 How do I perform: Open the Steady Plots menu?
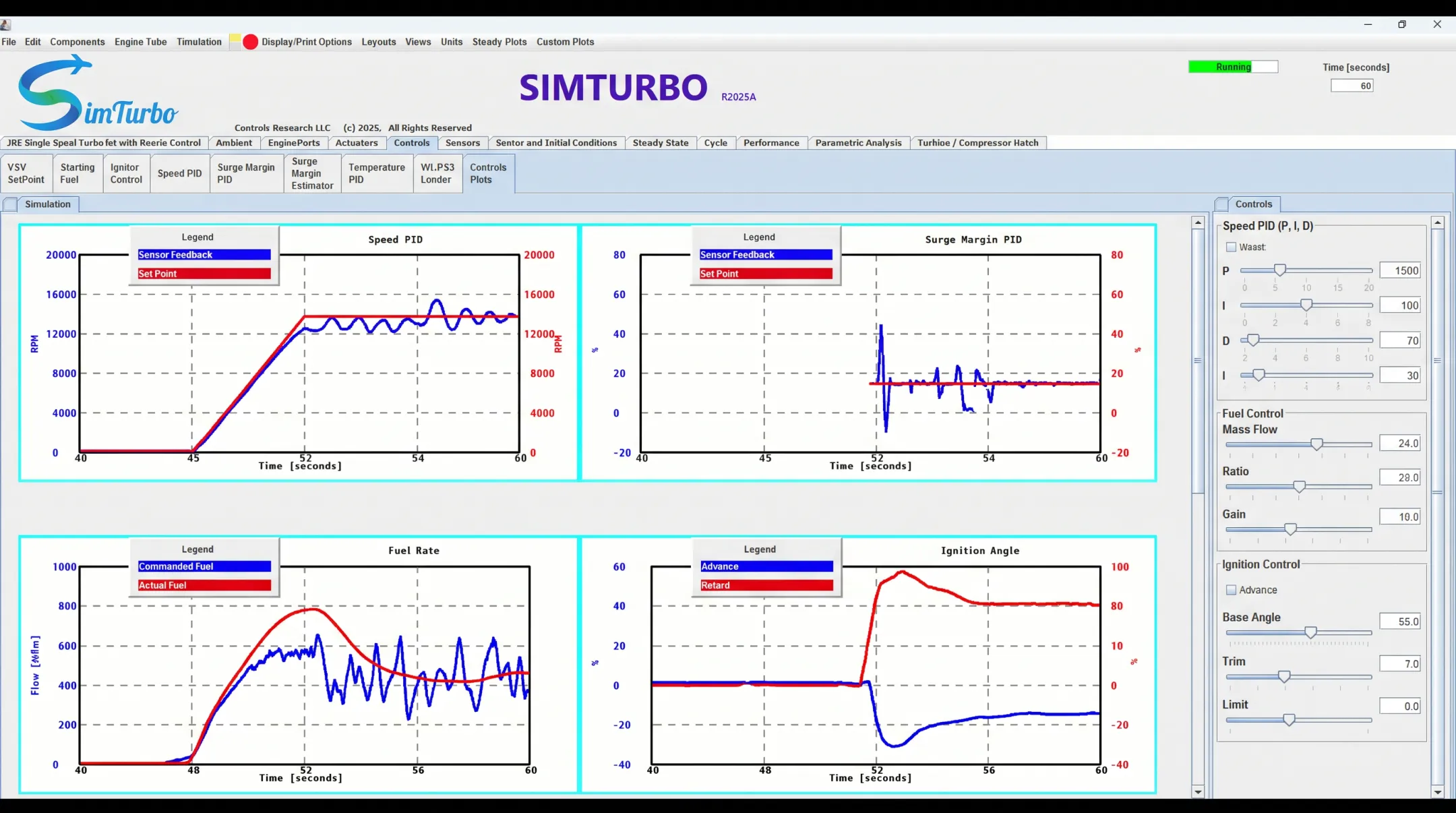(x=499, y=42)
